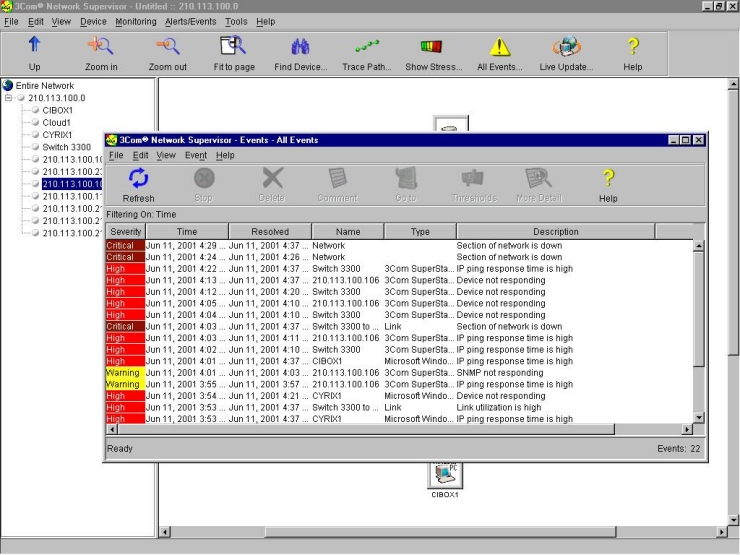Sort events by Severity column header
This screenshot has height=555, width=740.
[125, 232]
